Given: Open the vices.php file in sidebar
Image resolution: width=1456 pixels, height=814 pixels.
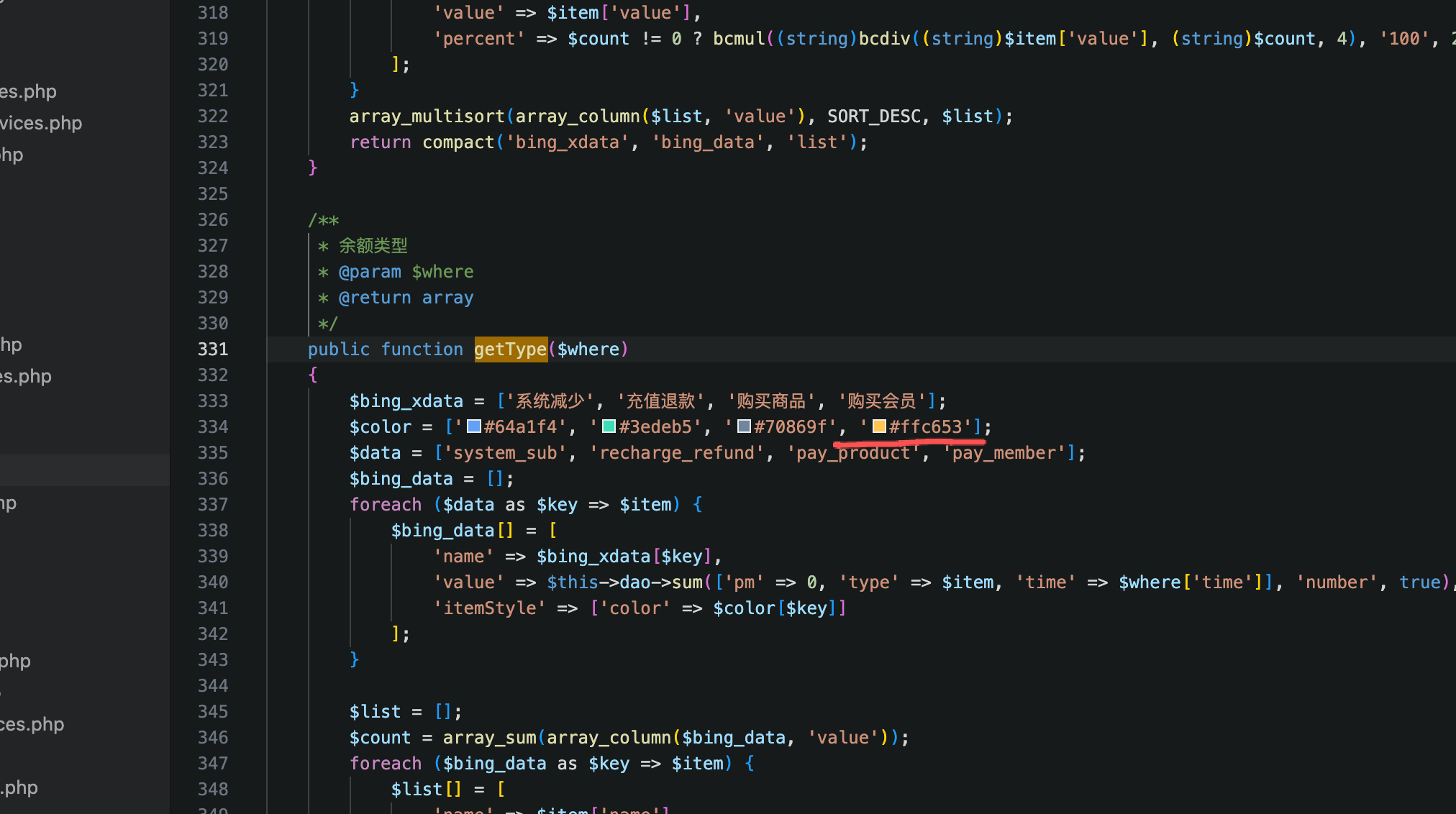Looking at the screenshot, I should pos(41,123).
